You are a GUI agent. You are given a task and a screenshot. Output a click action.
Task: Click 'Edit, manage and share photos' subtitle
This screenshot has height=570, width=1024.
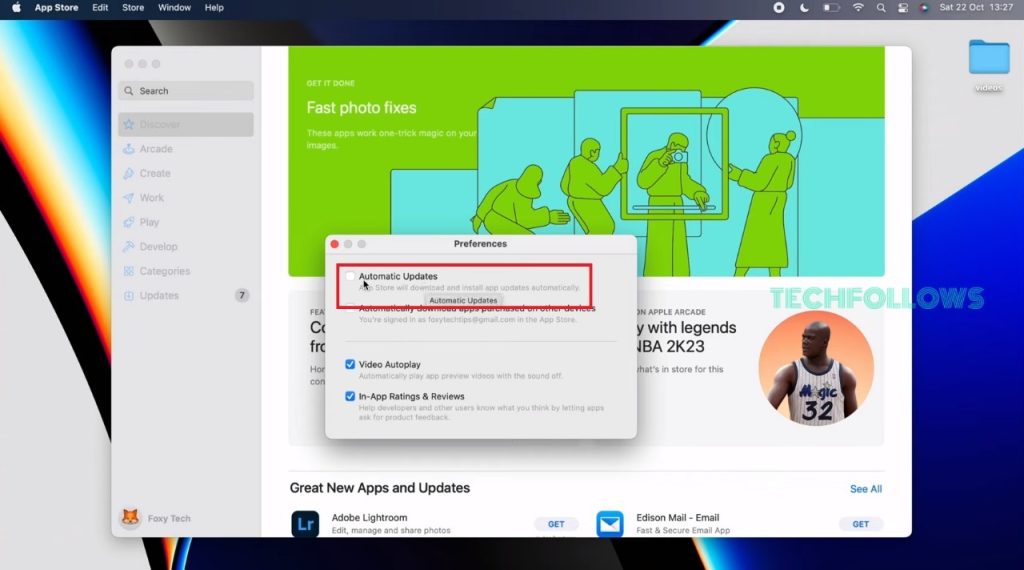[x=391, y=530]
